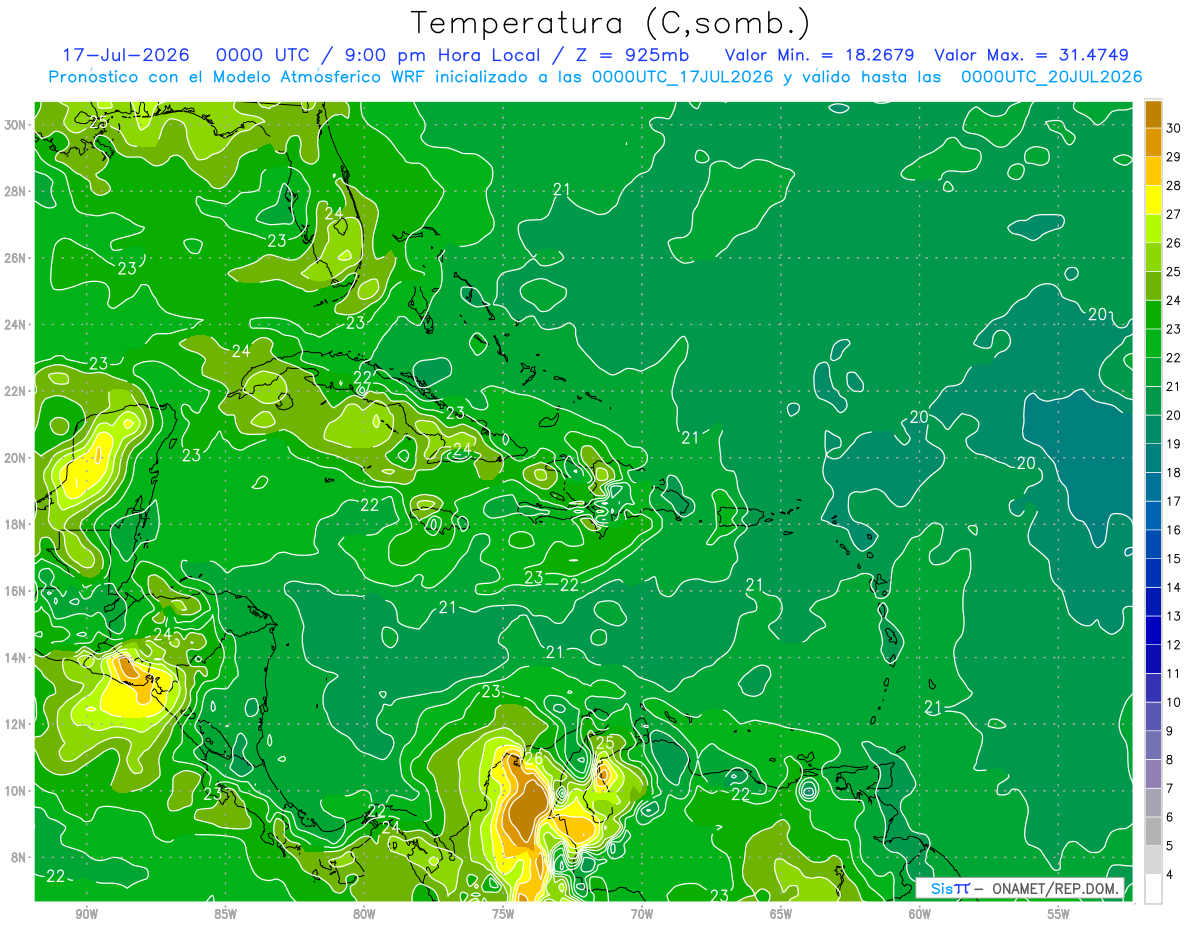This screenshot has width=1200, height=927.
Task: Click the legend value '10'
Action: click(1174, 703)
